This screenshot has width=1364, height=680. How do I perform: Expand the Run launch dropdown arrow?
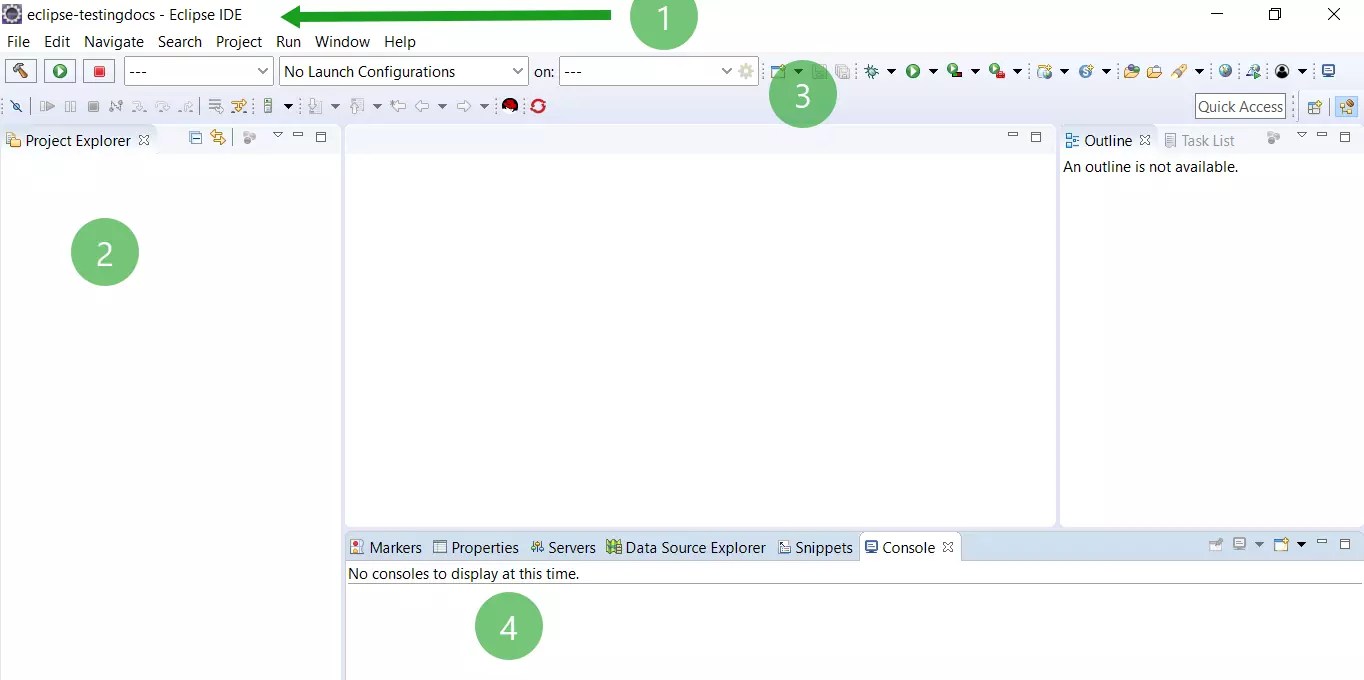click(x=933, y=71)
